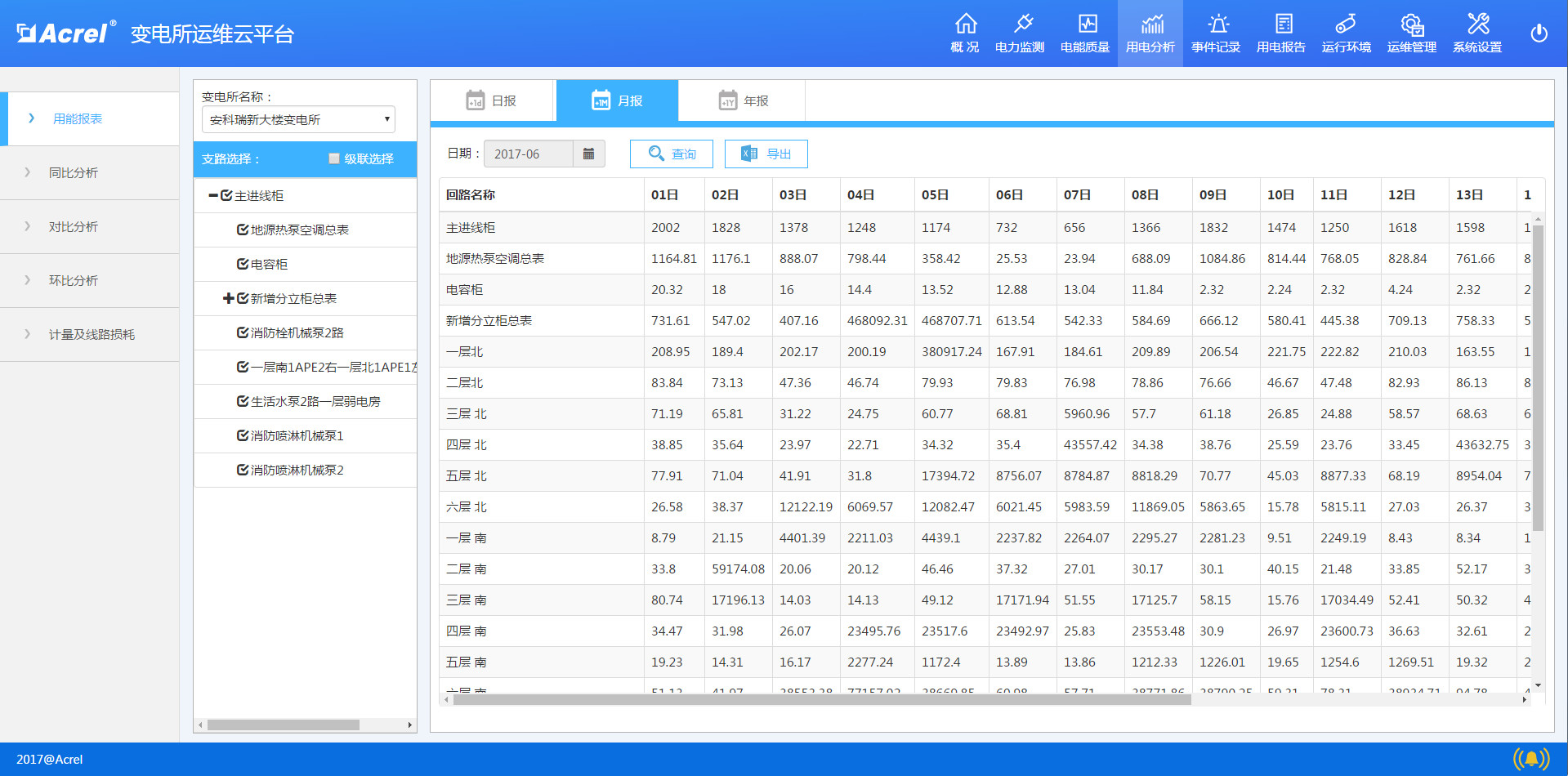This screenshot has width=1568, height=776.
Task: Click the 查询 query button
Action: pyautogui.click(x=671, y=154)
